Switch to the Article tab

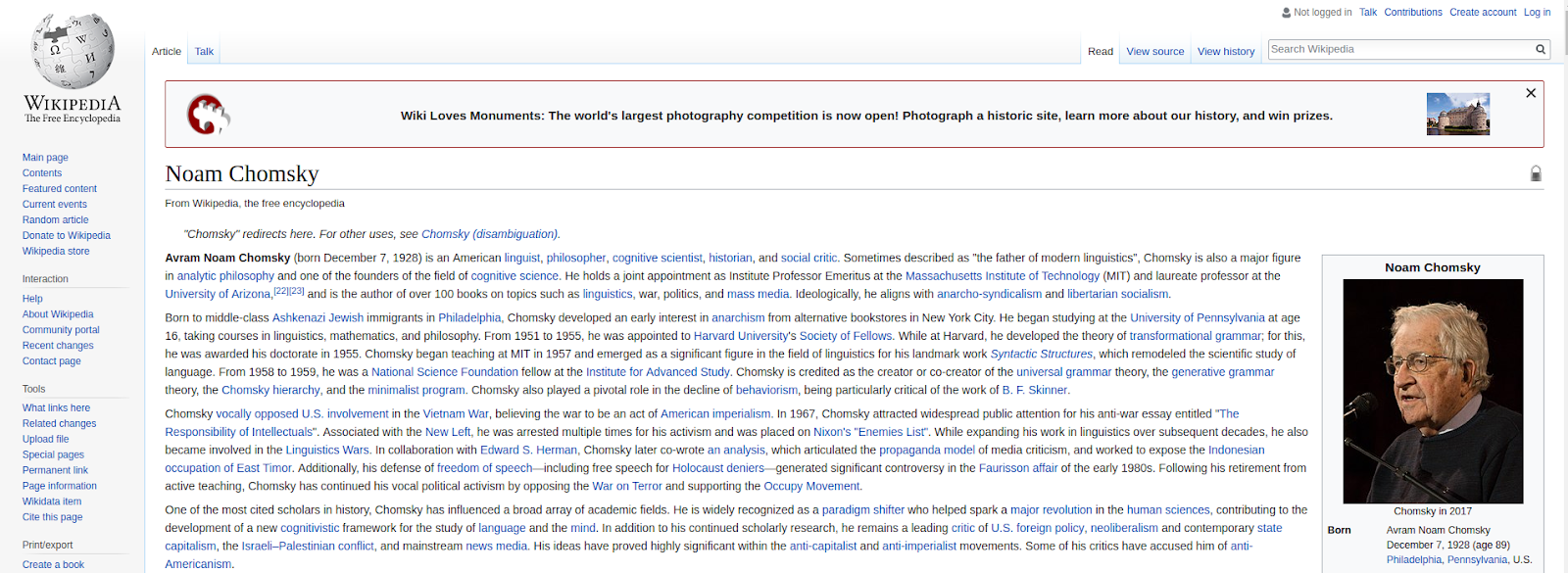[167, 51]
